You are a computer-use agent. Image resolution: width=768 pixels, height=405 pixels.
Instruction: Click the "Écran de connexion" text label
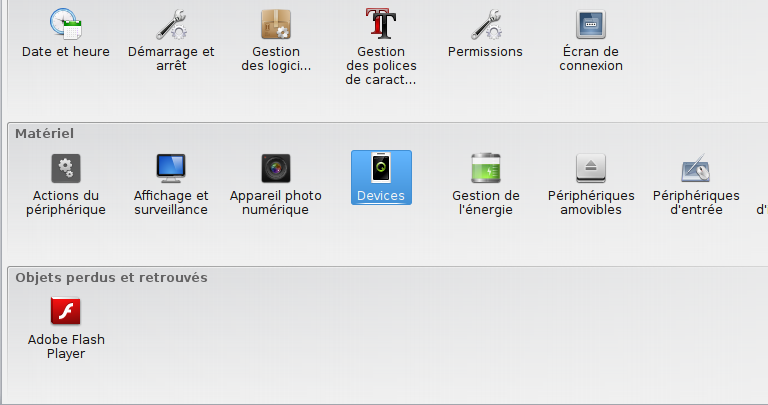pyautogui.click(x=591, y=58)
